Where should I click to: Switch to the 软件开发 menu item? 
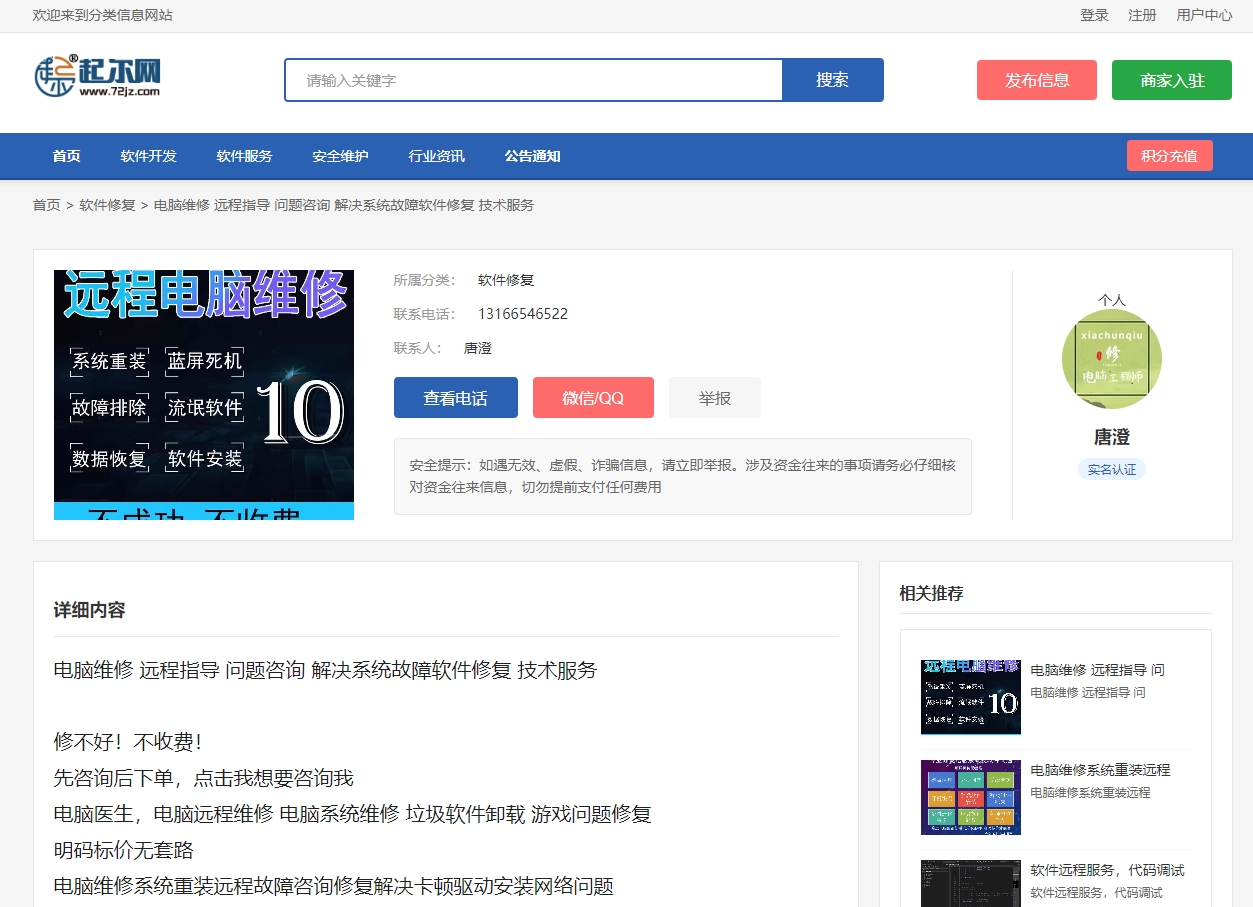147,156
